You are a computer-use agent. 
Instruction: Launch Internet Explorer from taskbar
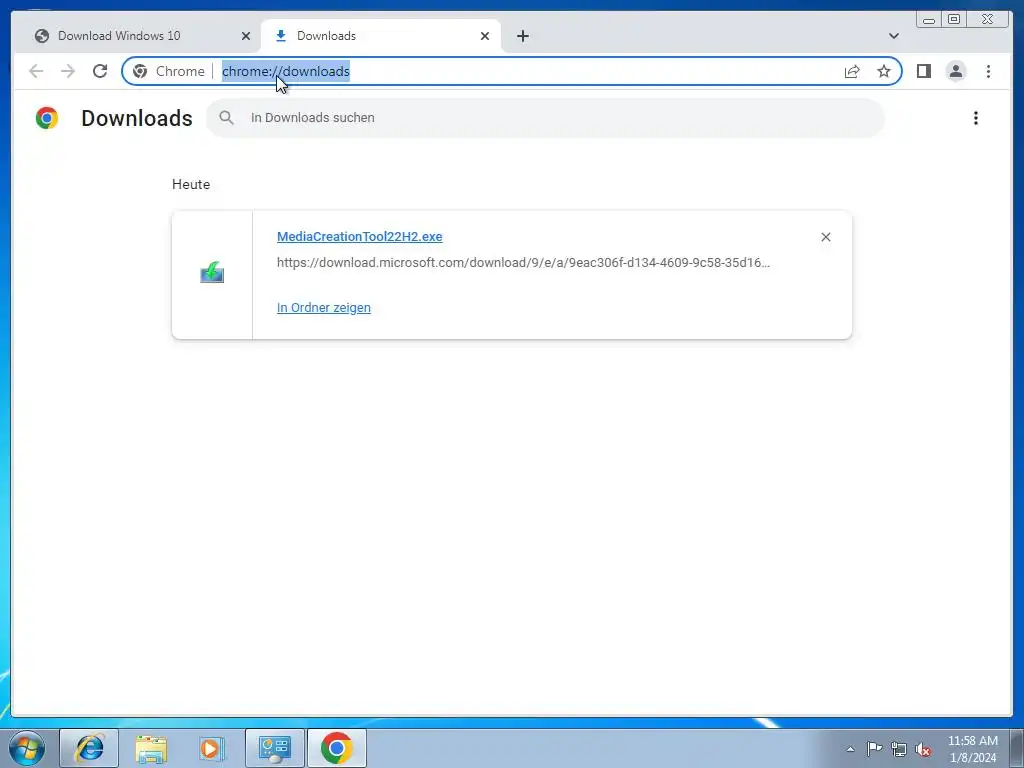pos(89,748)
